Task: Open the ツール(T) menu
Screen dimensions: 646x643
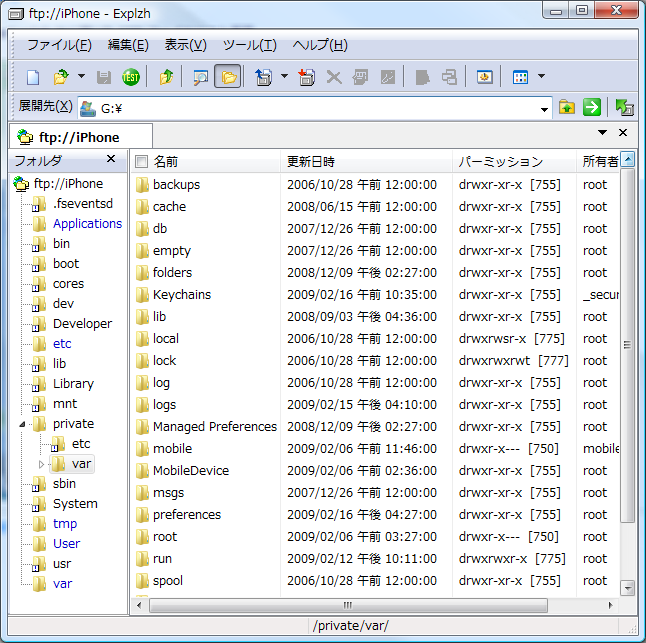Action: tap(250, 44)
